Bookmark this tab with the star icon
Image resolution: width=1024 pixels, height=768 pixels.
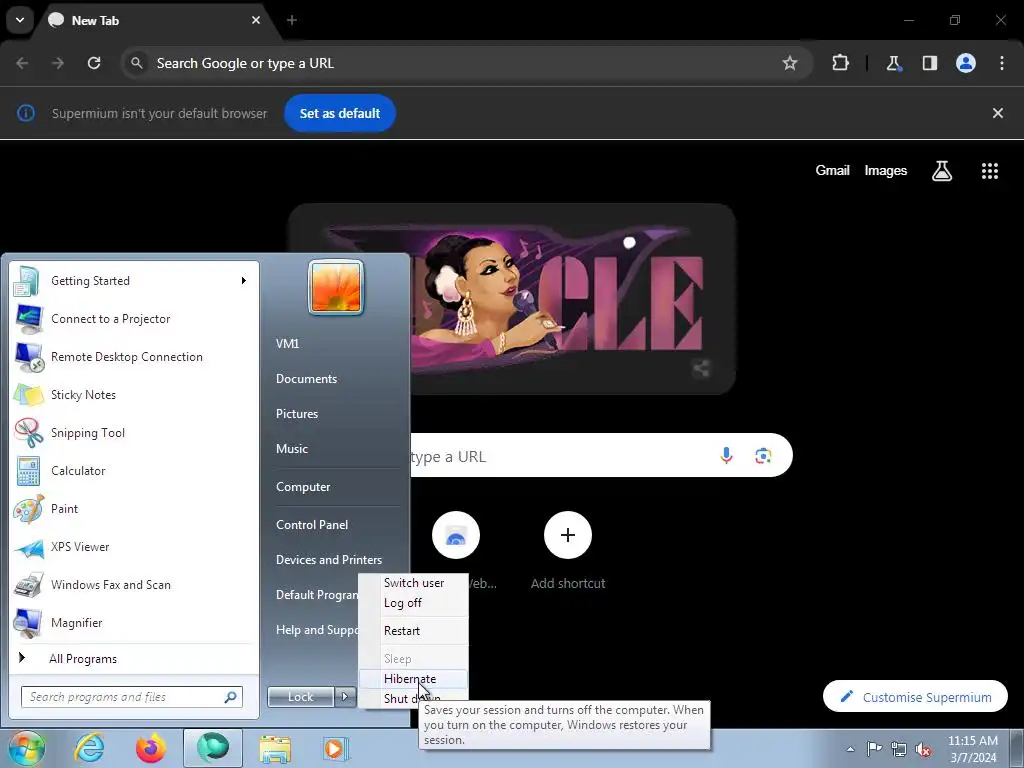790,63
